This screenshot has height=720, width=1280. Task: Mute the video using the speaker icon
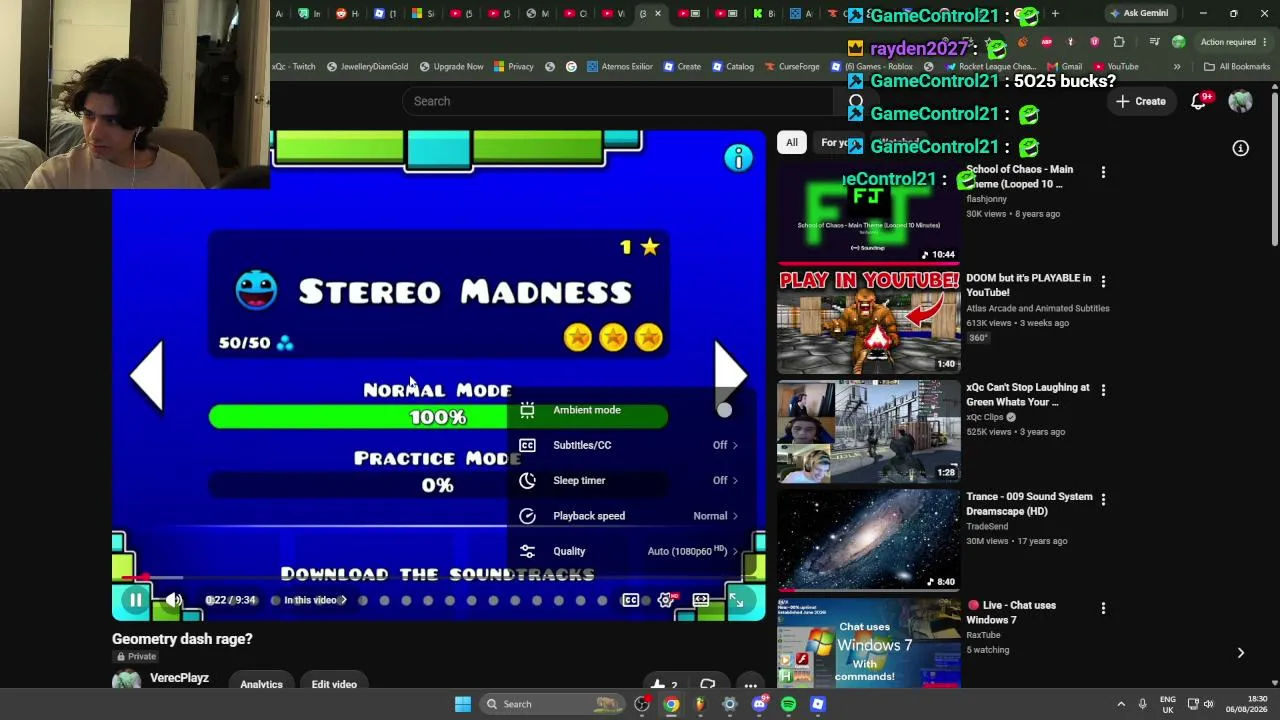(x=174, y=600)
